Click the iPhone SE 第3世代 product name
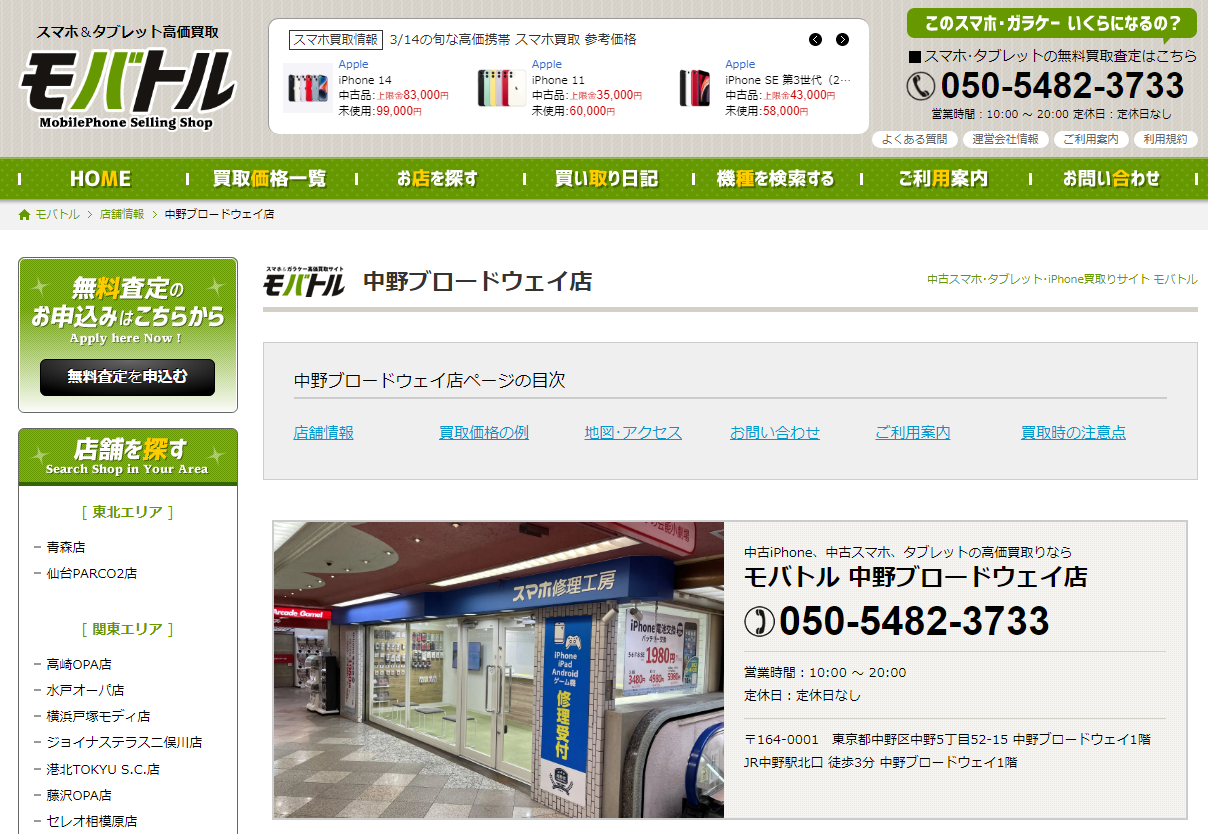This screenshot has height=834, width=1208. pyautogui.click(x=789, y=80)
